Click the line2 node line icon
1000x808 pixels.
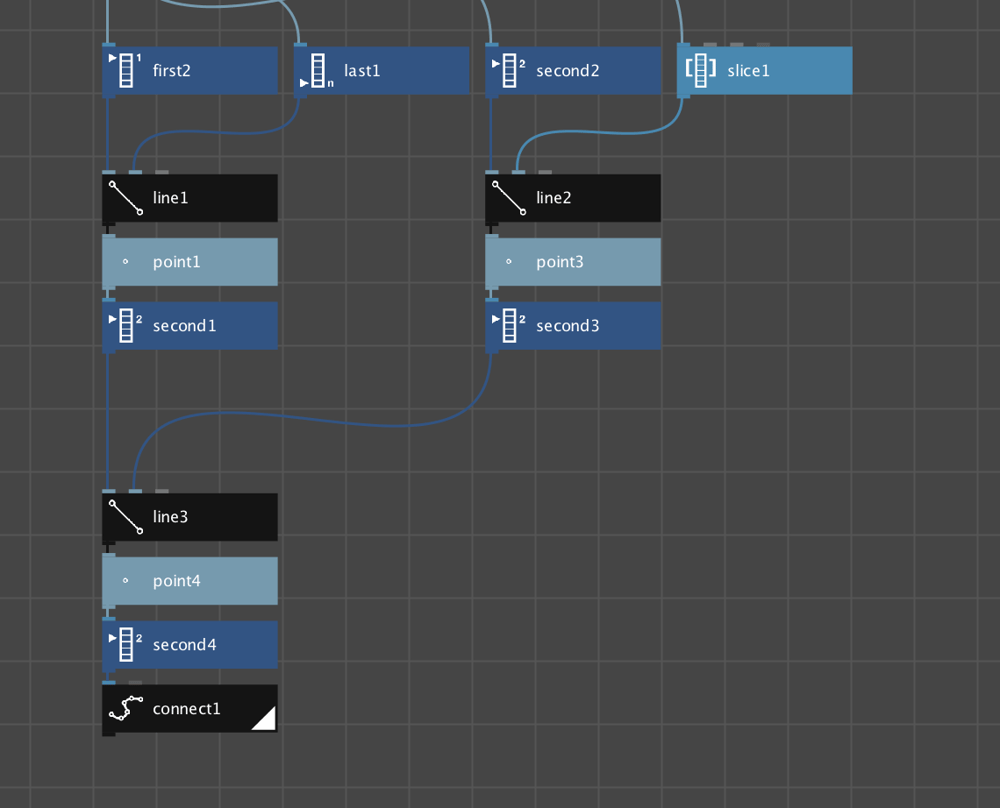coord(509,198)
